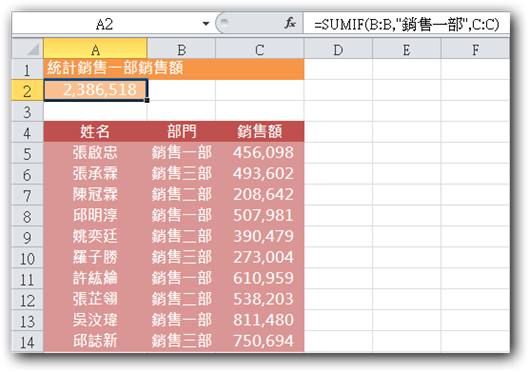Click the 姓名 header cell
Viewport: 529px width, 372px height.
point(95,132)
